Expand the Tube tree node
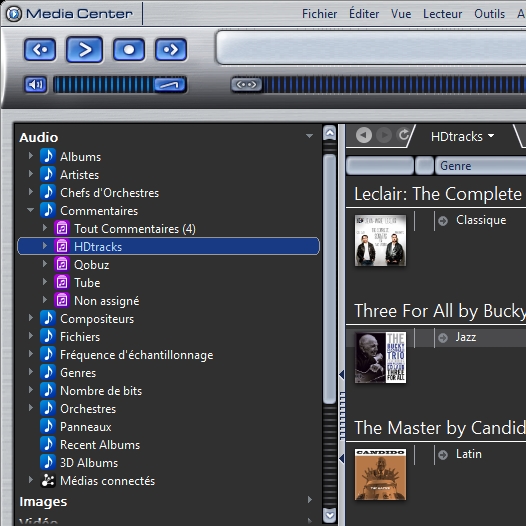The image size is (526, 526). (45, 282)
